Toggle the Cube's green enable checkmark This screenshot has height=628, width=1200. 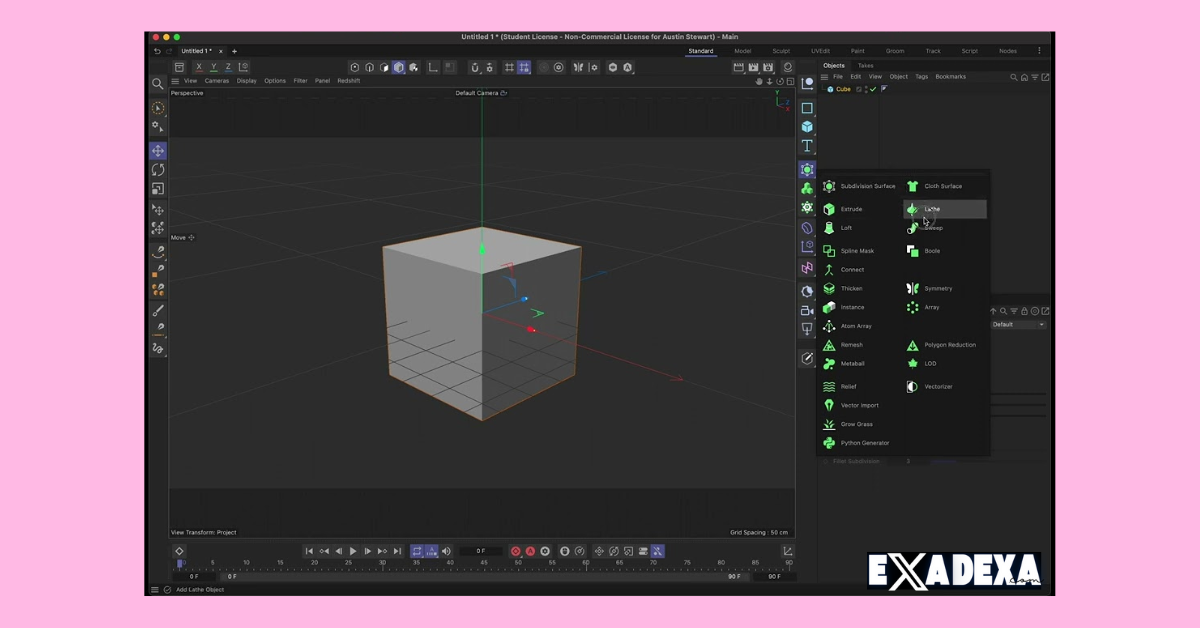873,89
